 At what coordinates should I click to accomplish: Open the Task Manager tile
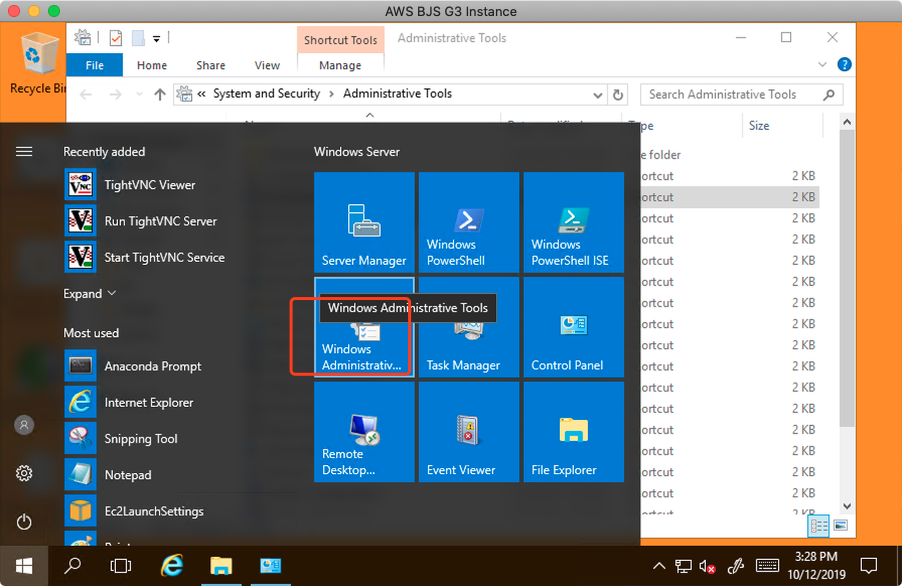tap(468, 327)
